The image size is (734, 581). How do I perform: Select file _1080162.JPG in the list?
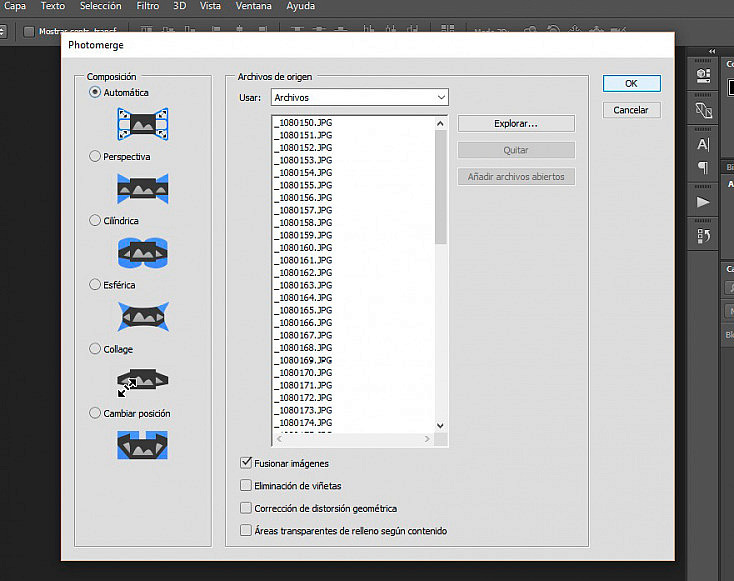point(303,272)
